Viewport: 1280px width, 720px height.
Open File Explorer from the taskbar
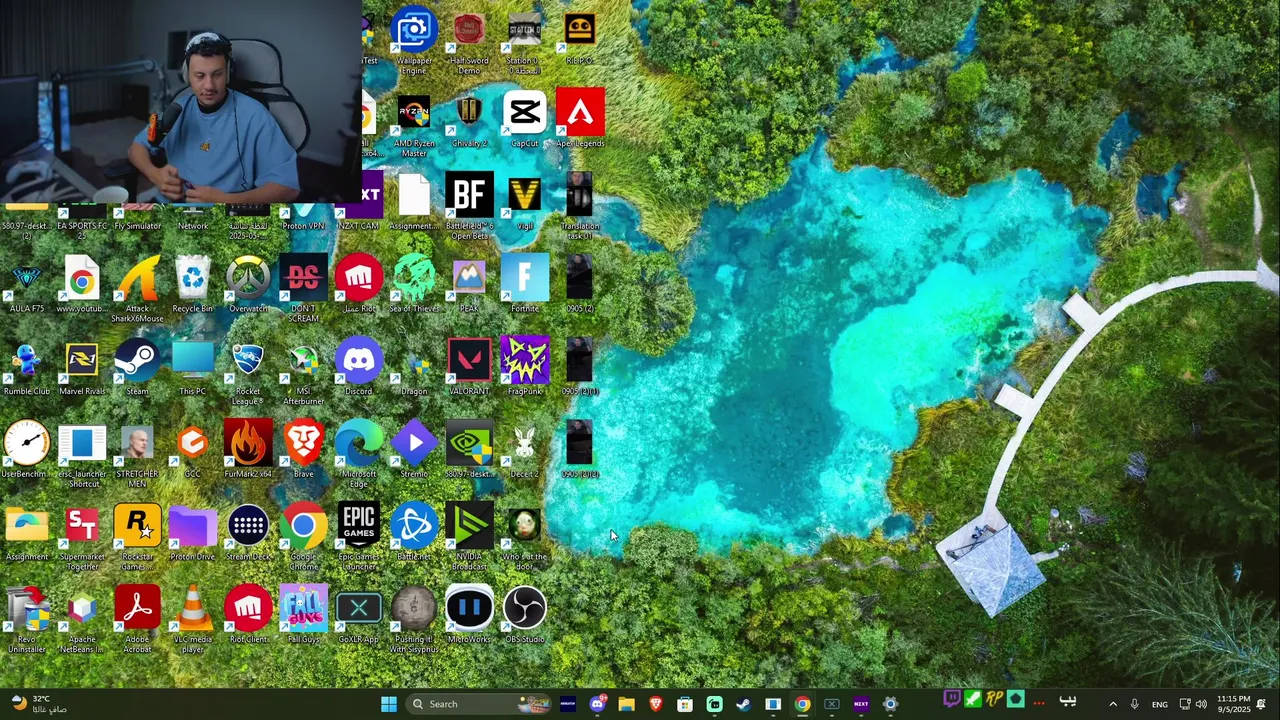tap(626, 704)
